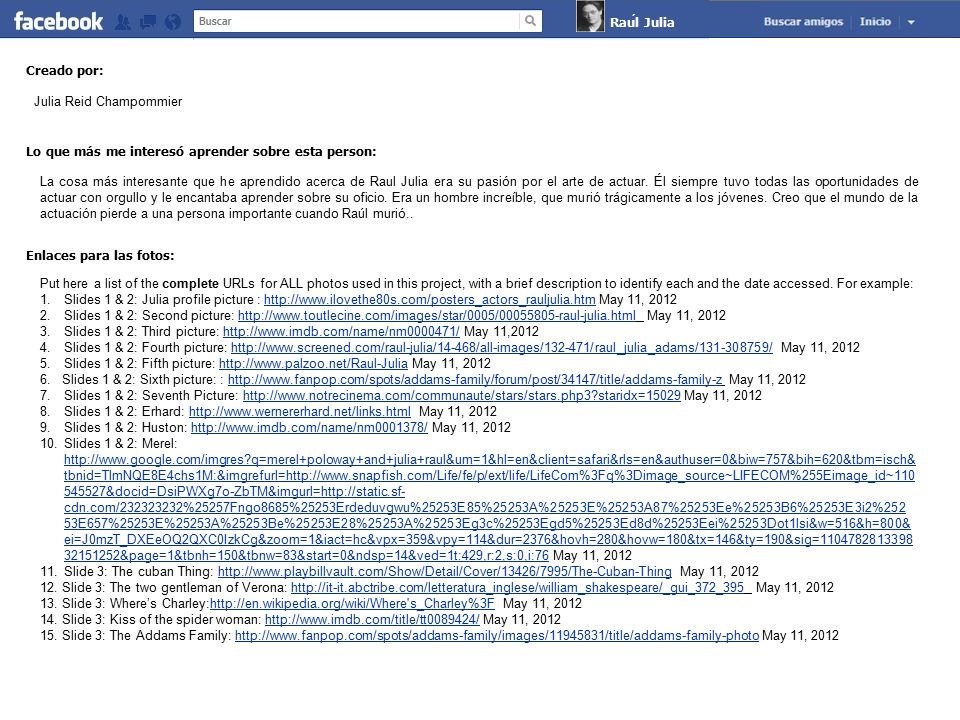The image size is (960, 720).
Task: Click 'Slides 1 & 2: Erhard:' text
Action: 124,411
